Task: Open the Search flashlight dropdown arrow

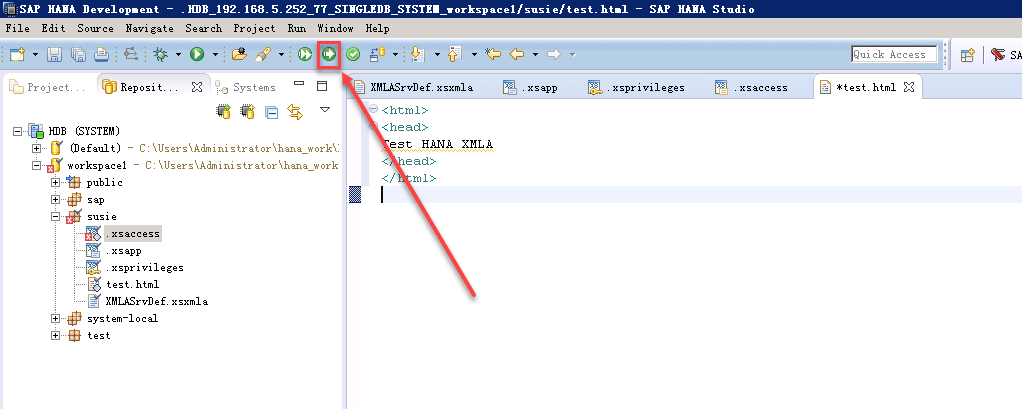Action: tap(281, 55)
